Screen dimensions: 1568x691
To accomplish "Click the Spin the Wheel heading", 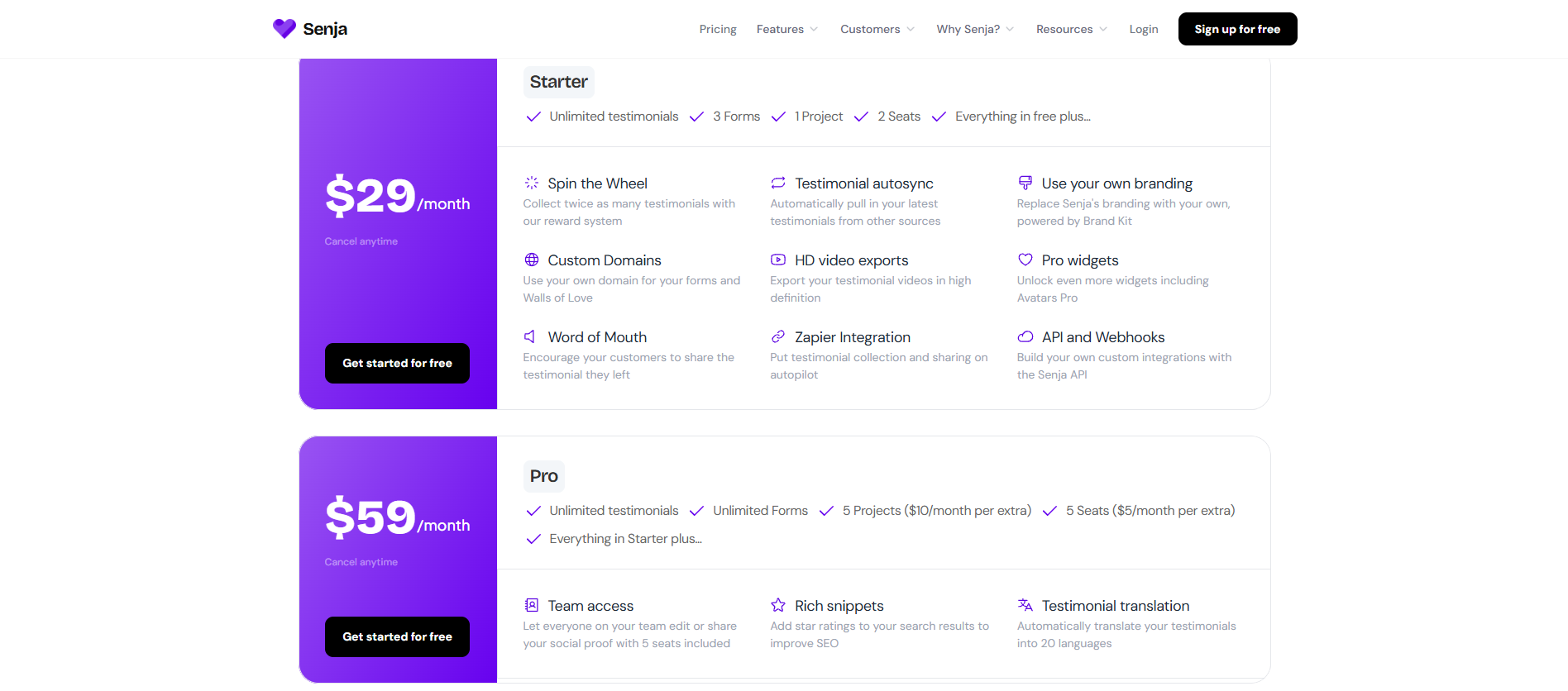I will pyautogui.click(x=597, y=183).
